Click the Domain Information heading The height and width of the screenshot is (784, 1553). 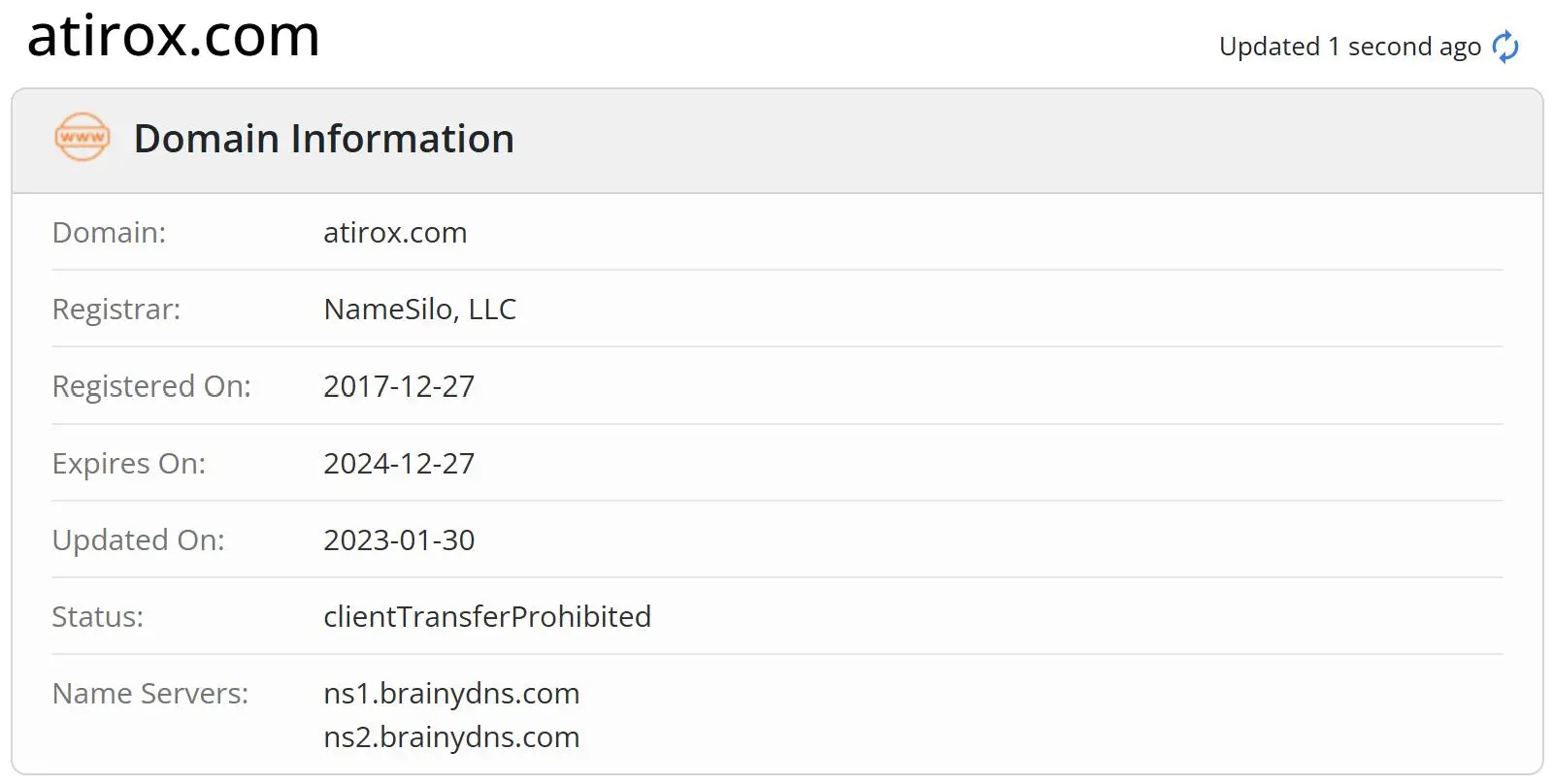tap(324, 139)
